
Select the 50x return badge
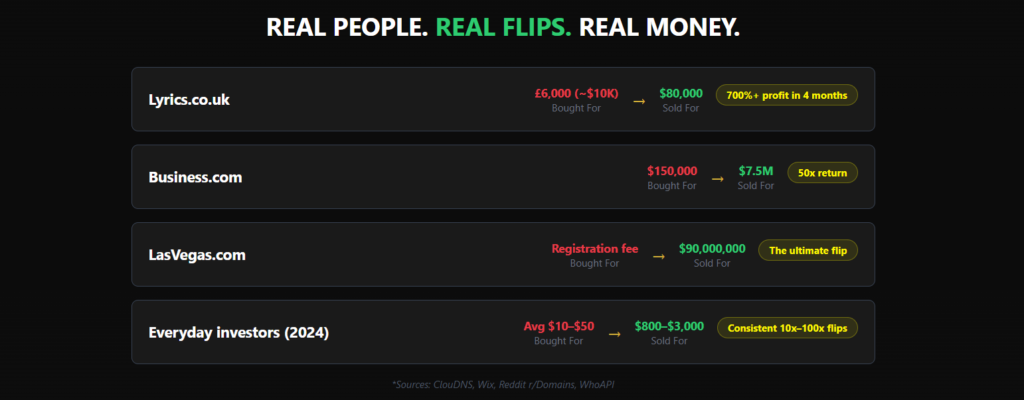tap(823, 173)
